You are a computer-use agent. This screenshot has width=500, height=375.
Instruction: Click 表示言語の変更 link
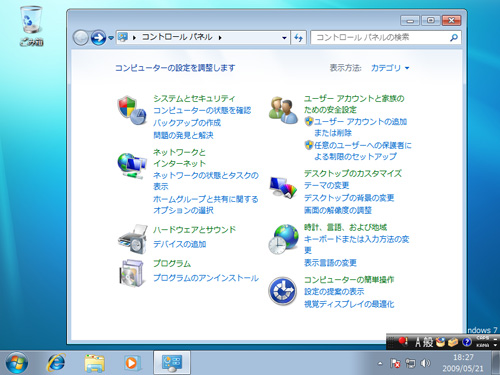coord(330,263)
